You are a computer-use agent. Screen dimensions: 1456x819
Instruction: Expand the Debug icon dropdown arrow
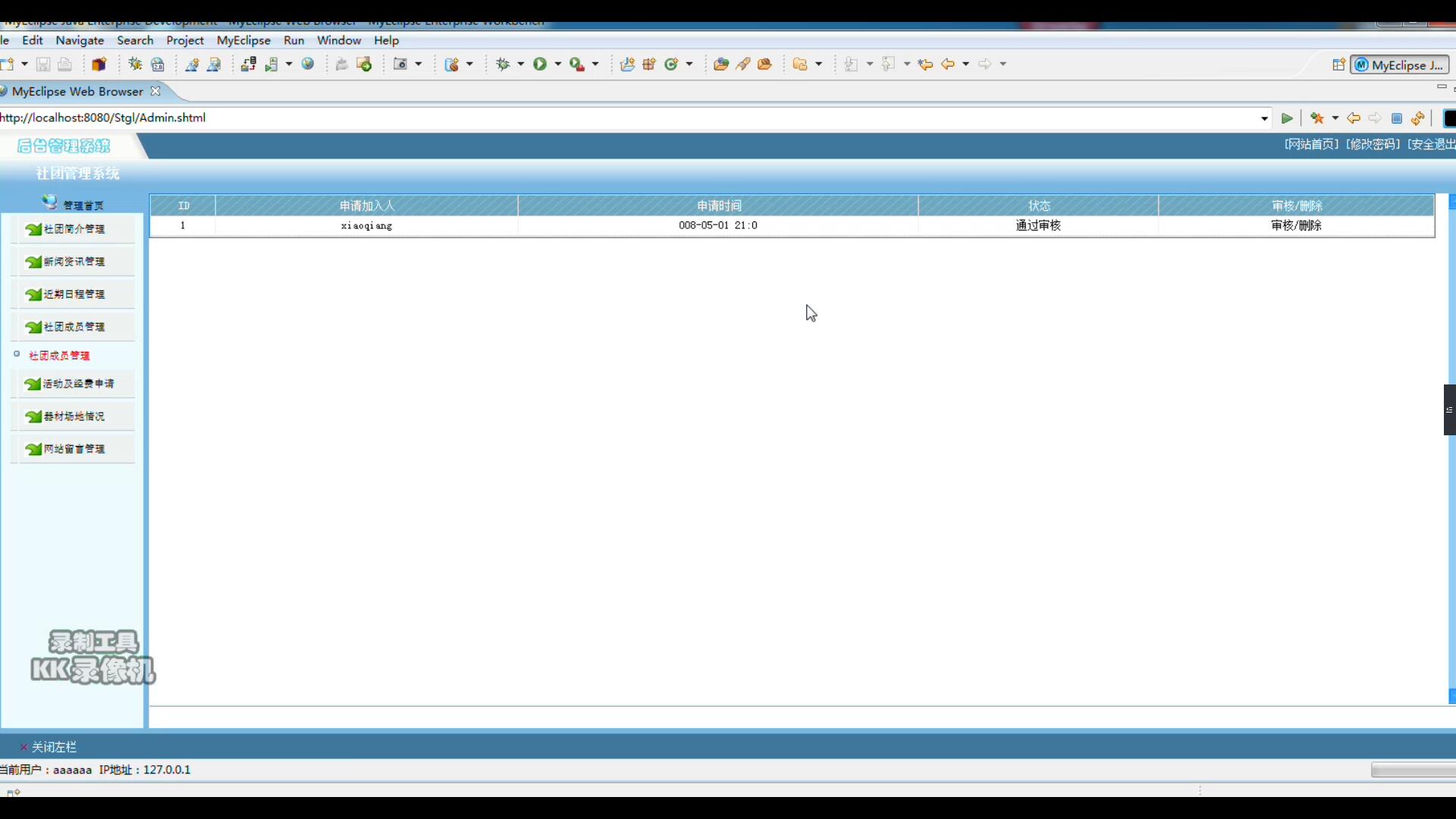point(521,64)
